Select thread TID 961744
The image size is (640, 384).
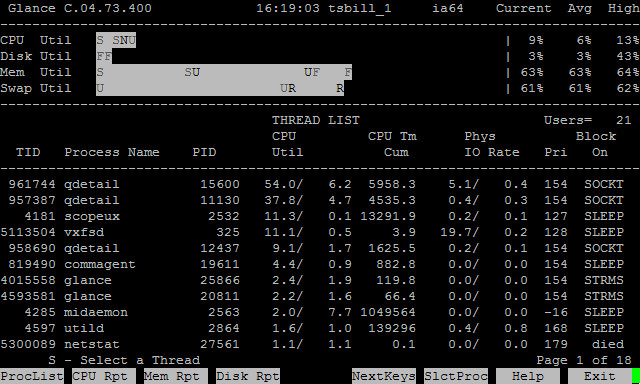(x=32, y=184)
